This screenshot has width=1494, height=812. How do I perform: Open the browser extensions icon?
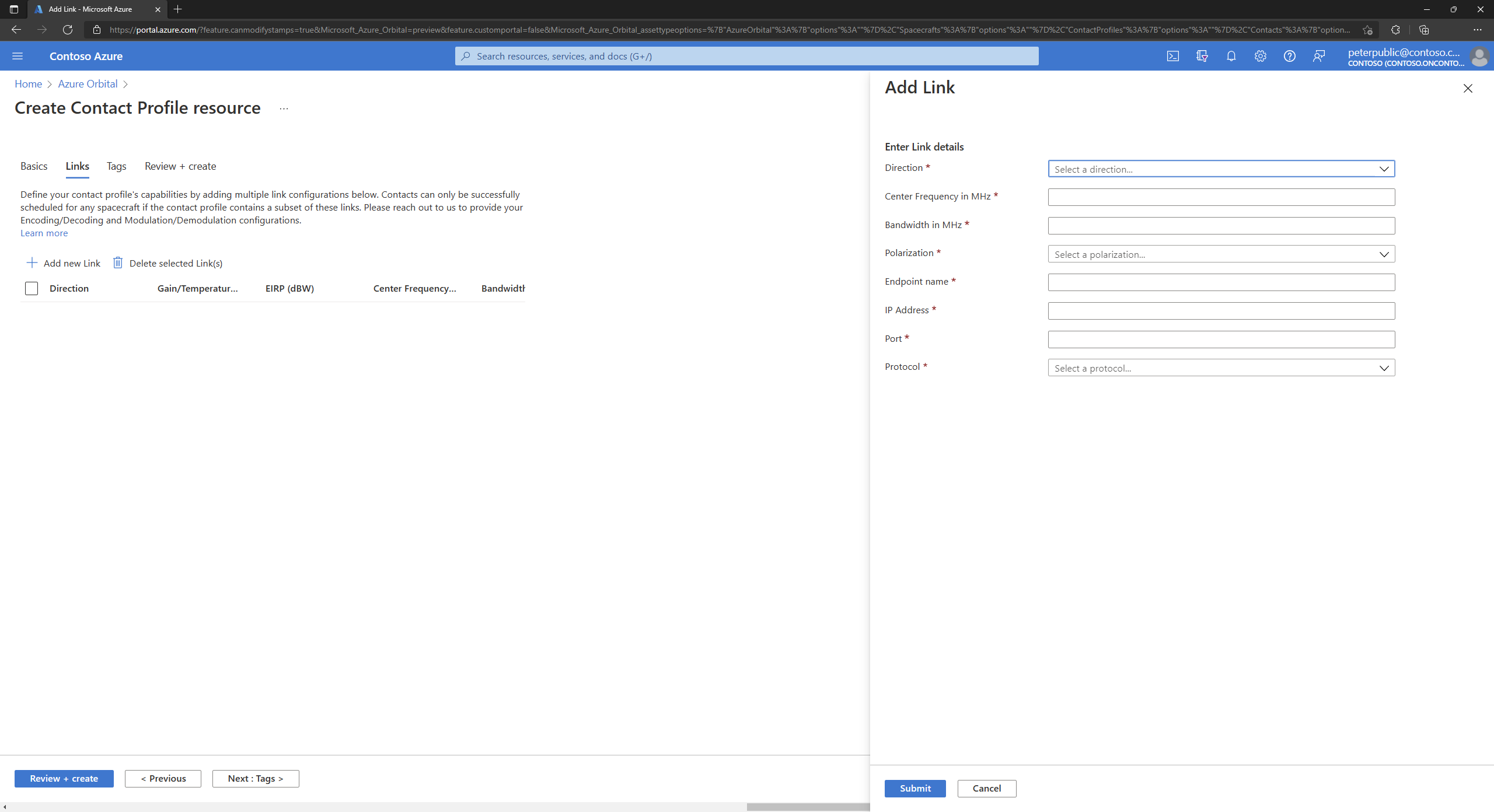tap(1395, 29)
